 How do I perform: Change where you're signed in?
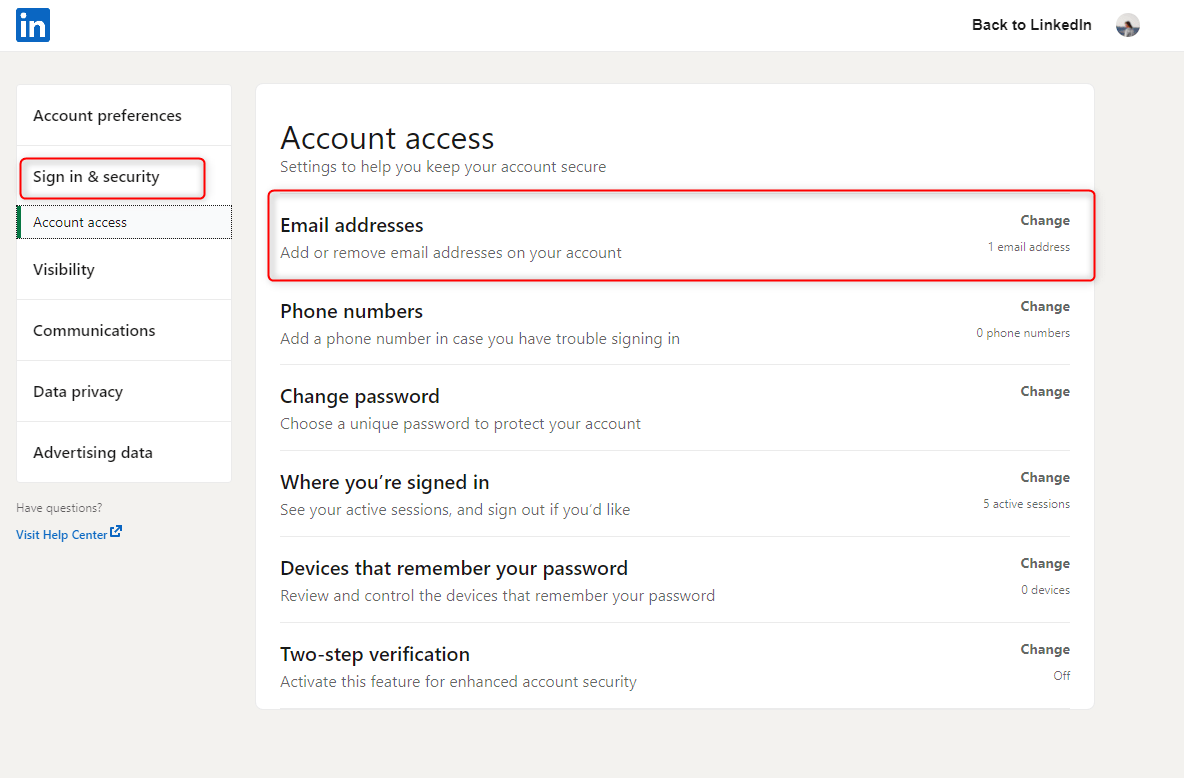pyautogui.click(x=1045, y=477)
